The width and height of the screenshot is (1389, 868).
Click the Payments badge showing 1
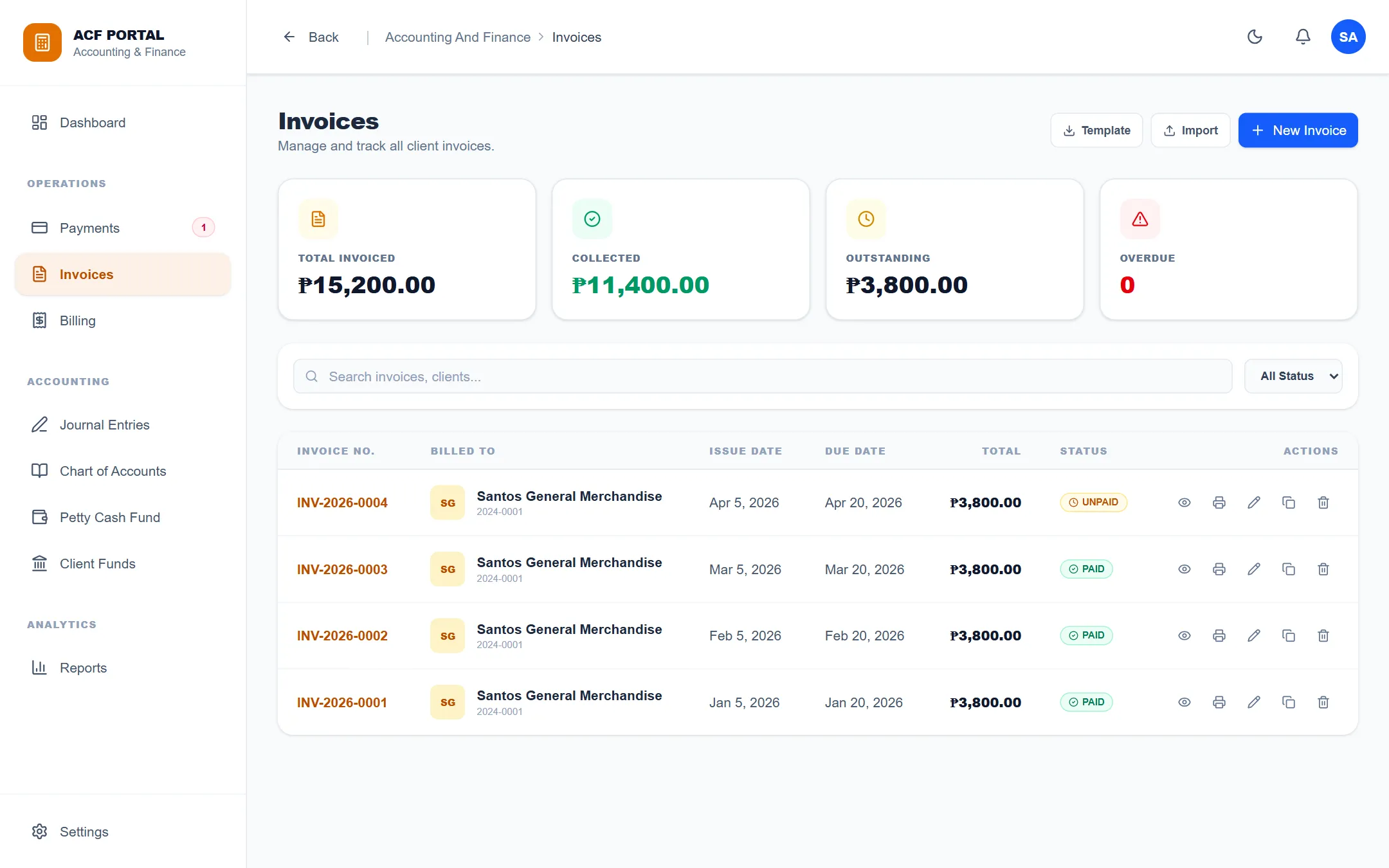[x=203, y=228]
